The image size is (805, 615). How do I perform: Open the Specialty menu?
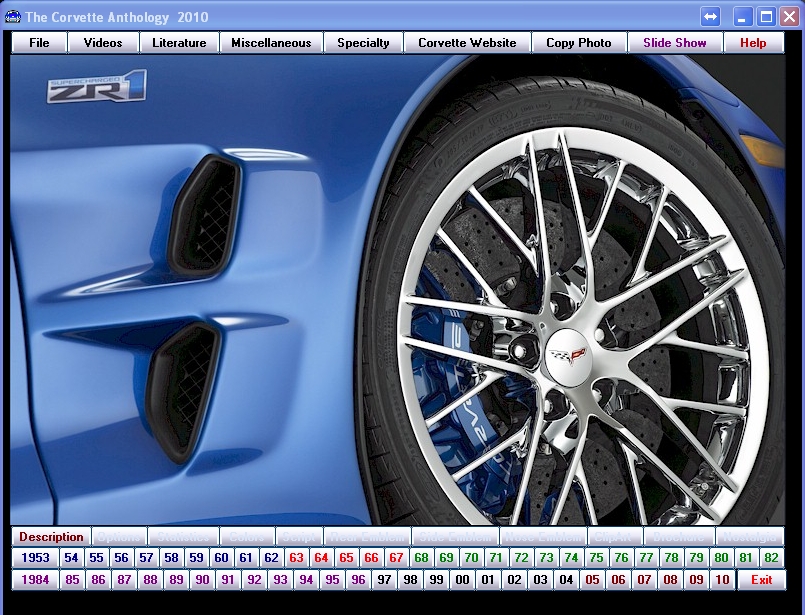[x=363, y=43]
